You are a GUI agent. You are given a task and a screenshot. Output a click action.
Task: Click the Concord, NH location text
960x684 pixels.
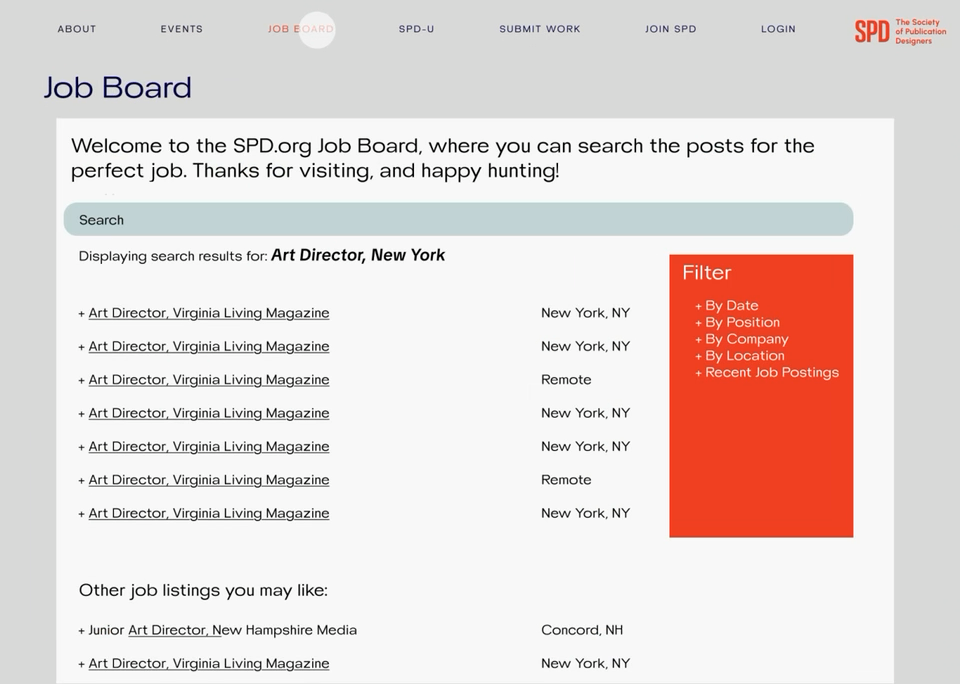pyautogui.click(x=582, y=630)
